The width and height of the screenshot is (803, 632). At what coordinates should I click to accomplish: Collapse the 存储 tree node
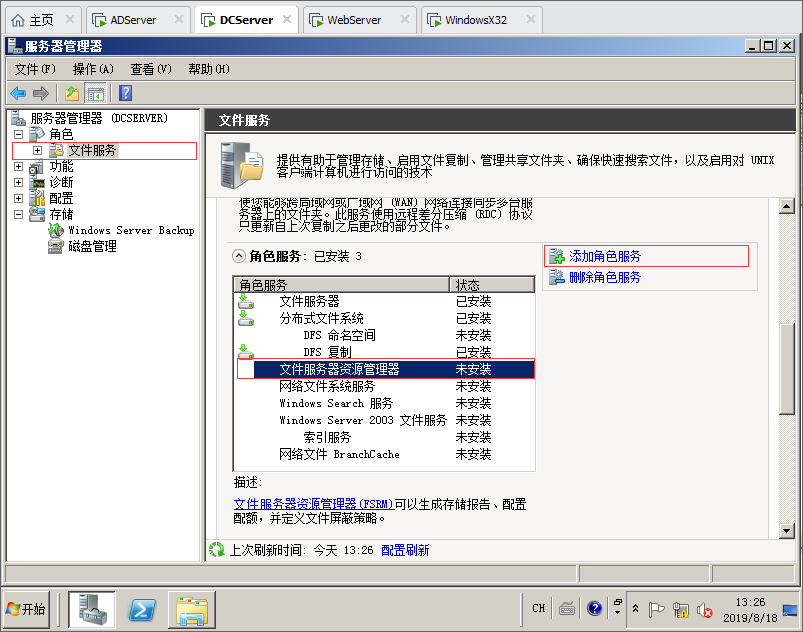coord(18,215)
